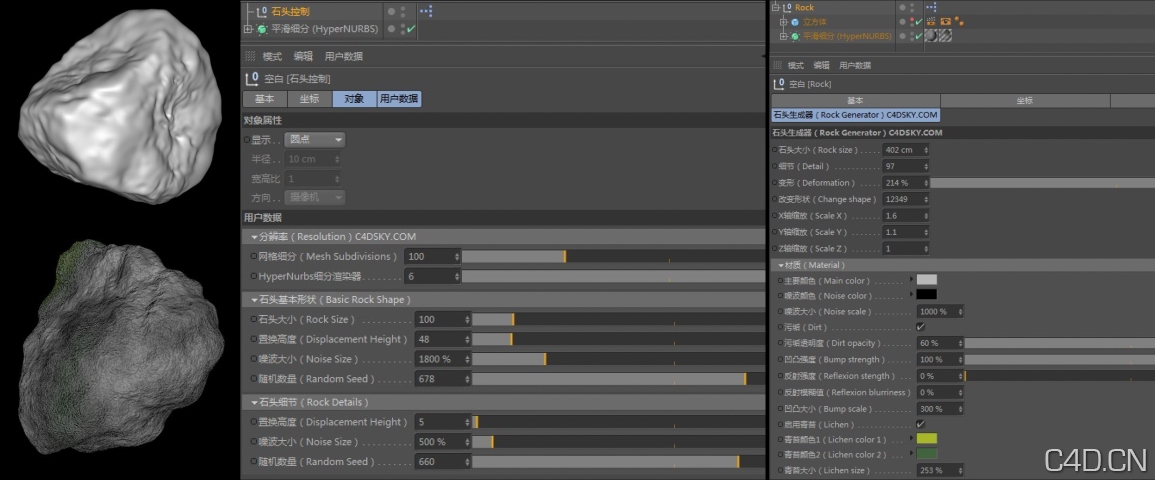1155x480 pixels.
Task: Click the null icon beside Rock
Action: (x=786, y=7)
